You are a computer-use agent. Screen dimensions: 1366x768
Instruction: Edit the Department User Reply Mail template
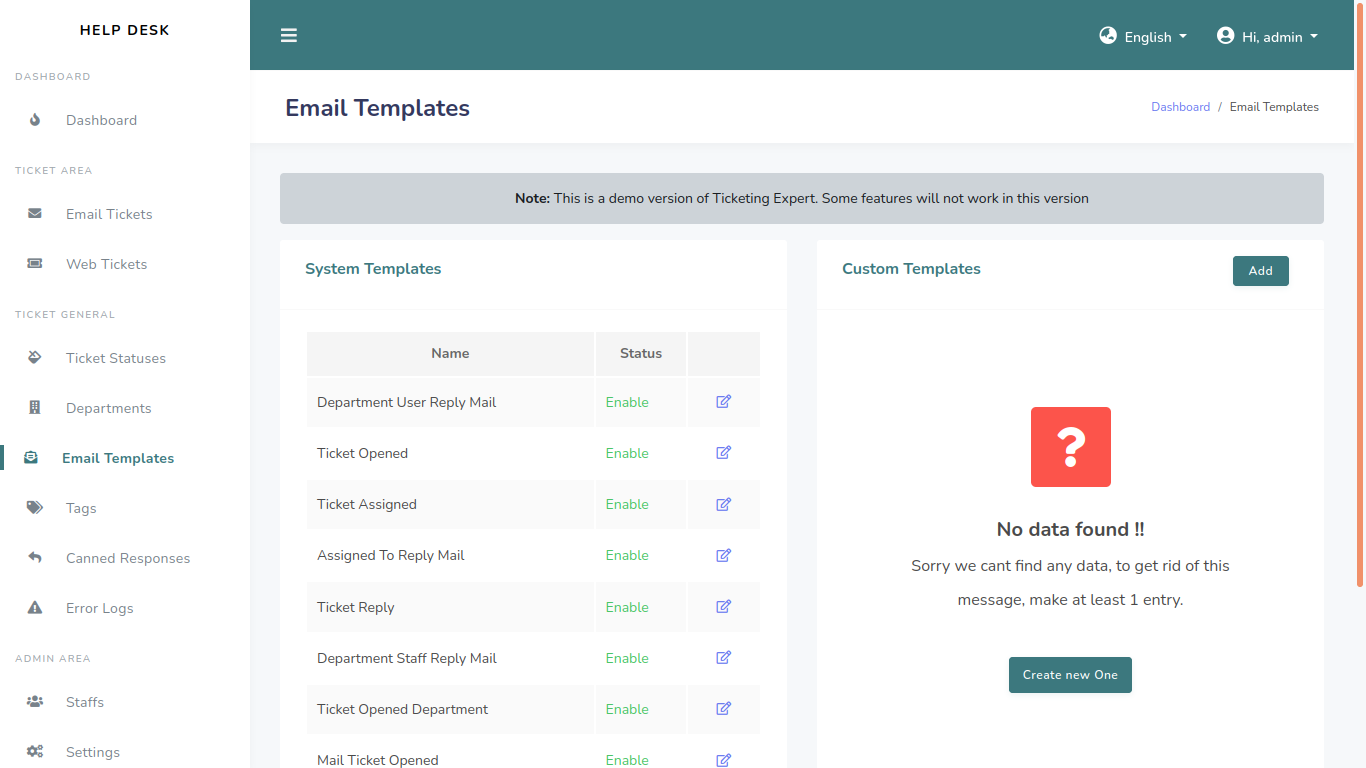pyautogui.click(x=723, y=401)
